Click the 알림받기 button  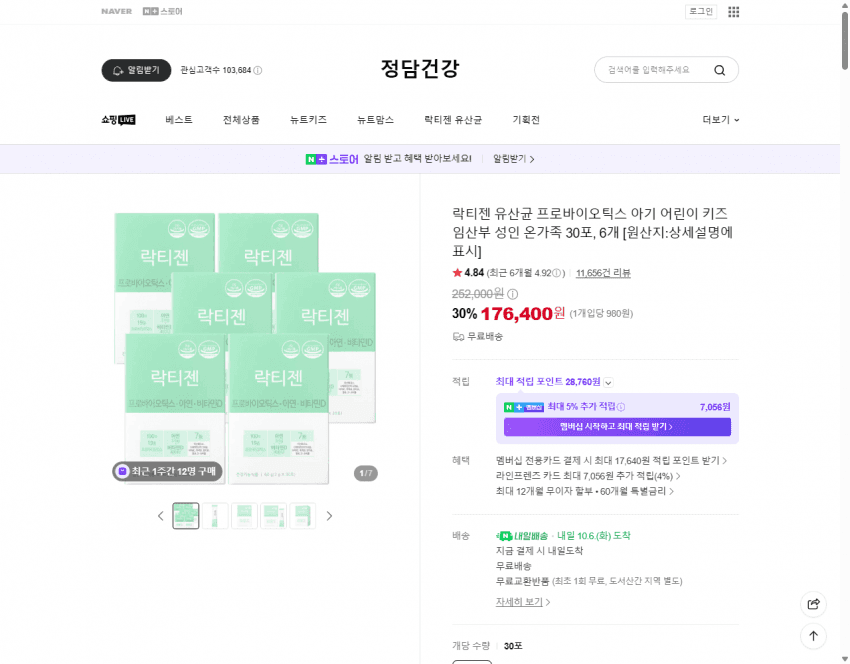pyautogui.click(x=136, y=70)
